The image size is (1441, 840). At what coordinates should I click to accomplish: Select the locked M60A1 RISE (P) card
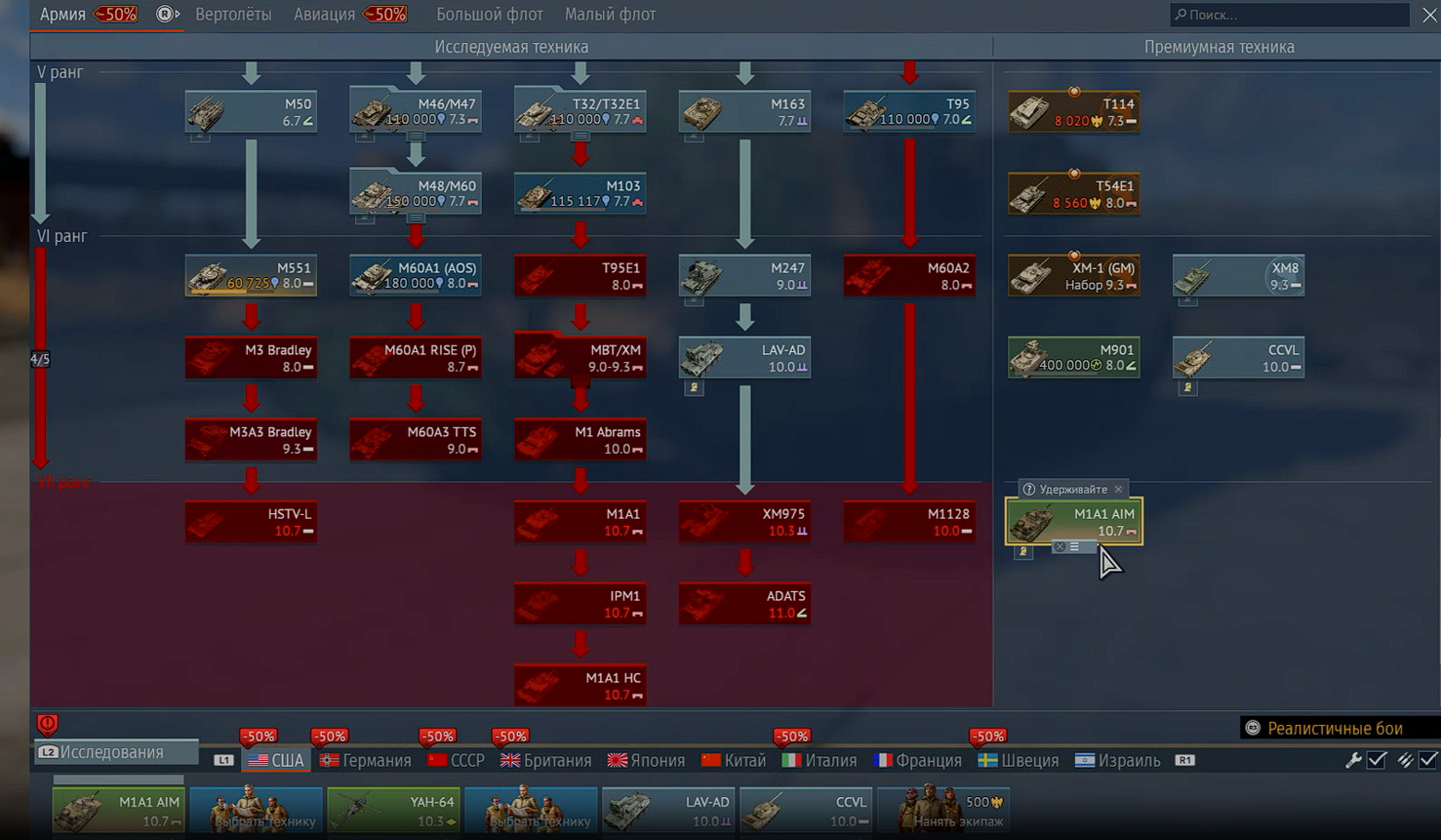(x=416, y=358)
